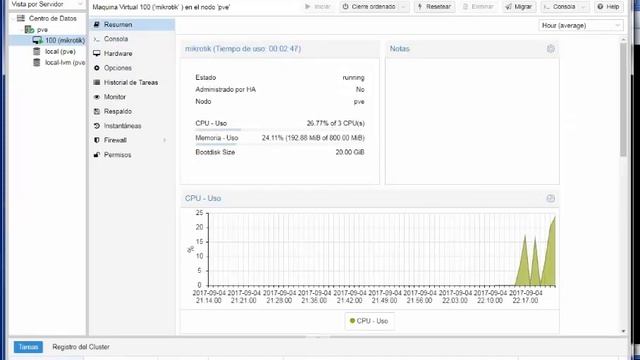
Task: Select the Hardware section
Action: tap(132, 53)
